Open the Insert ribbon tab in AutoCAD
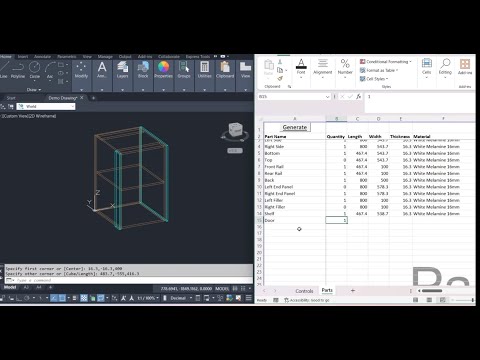The width and height of the screenshot is (480, 360). [x=23, y=56]
